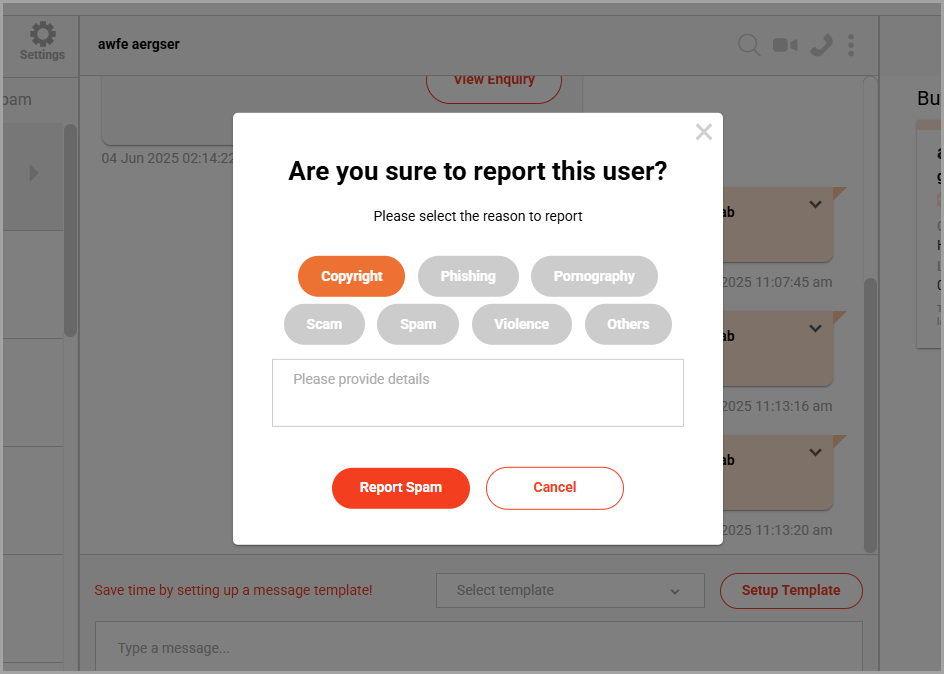Pick the Scam reason chip
The height and width of the screenshot is (674, 944).
(324, 324)
